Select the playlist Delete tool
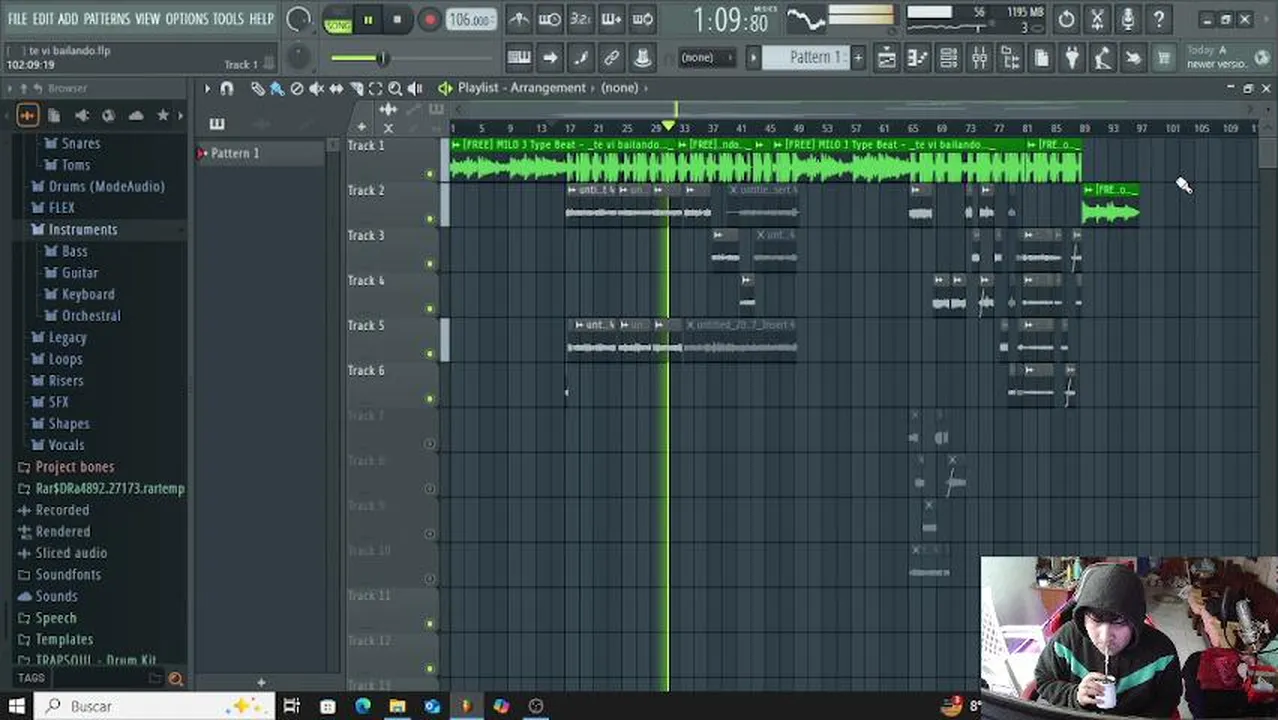 (x=297, y=89)
